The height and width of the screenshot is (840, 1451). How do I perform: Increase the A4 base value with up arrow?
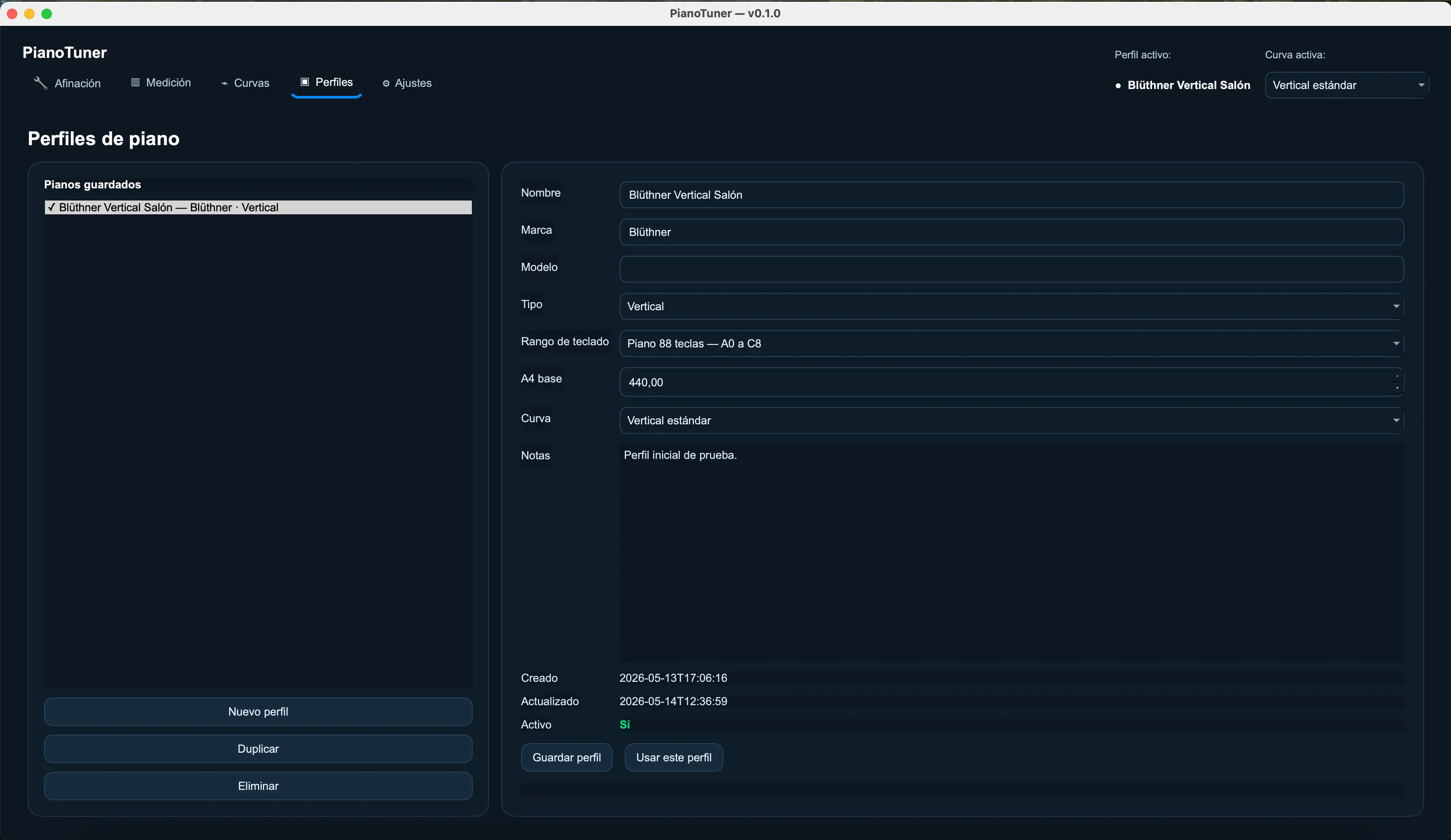coord(1397,376)
